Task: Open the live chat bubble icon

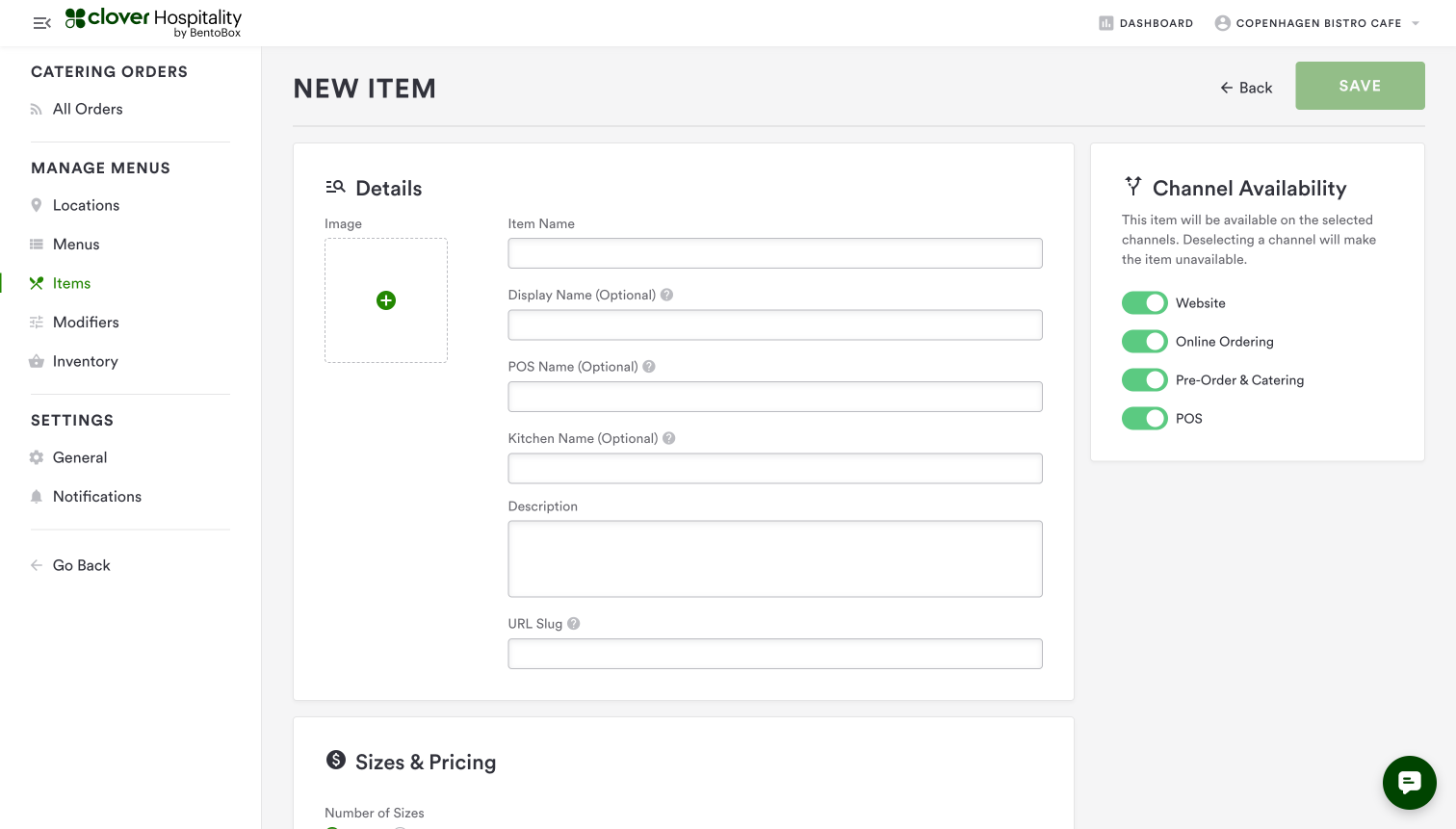Action: click(1409, 783)
